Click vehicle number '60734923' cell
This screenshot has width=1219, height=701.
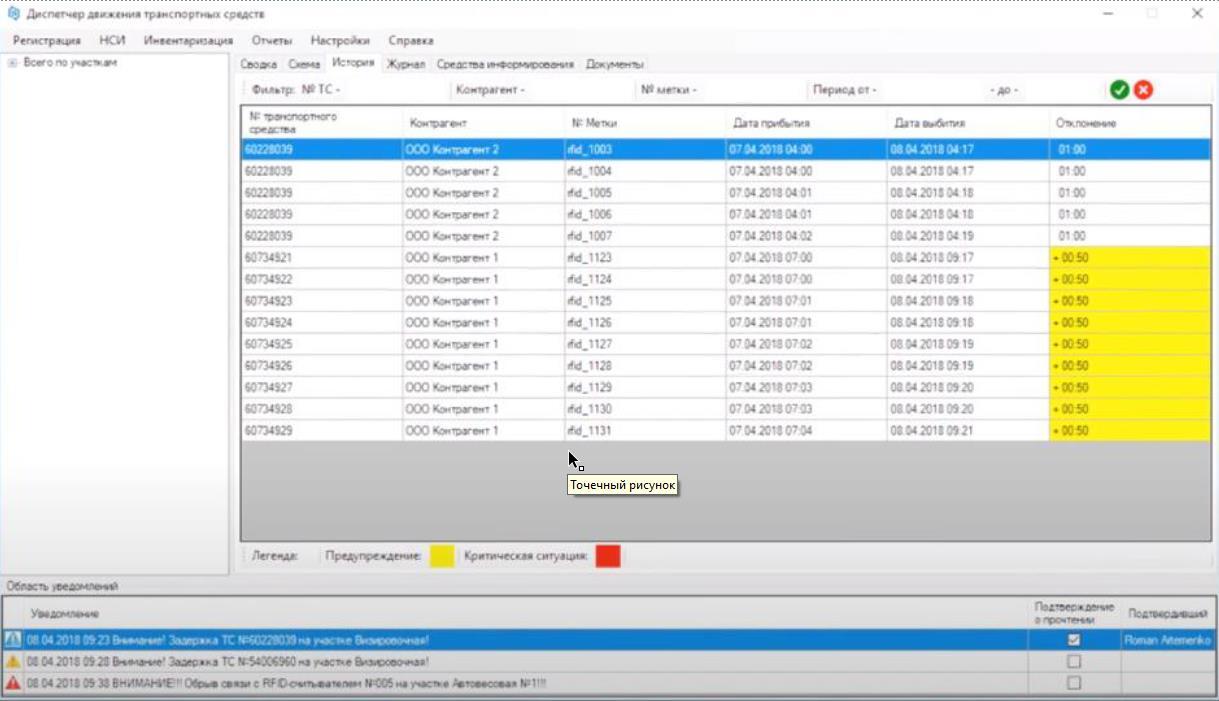click(322, 301)
